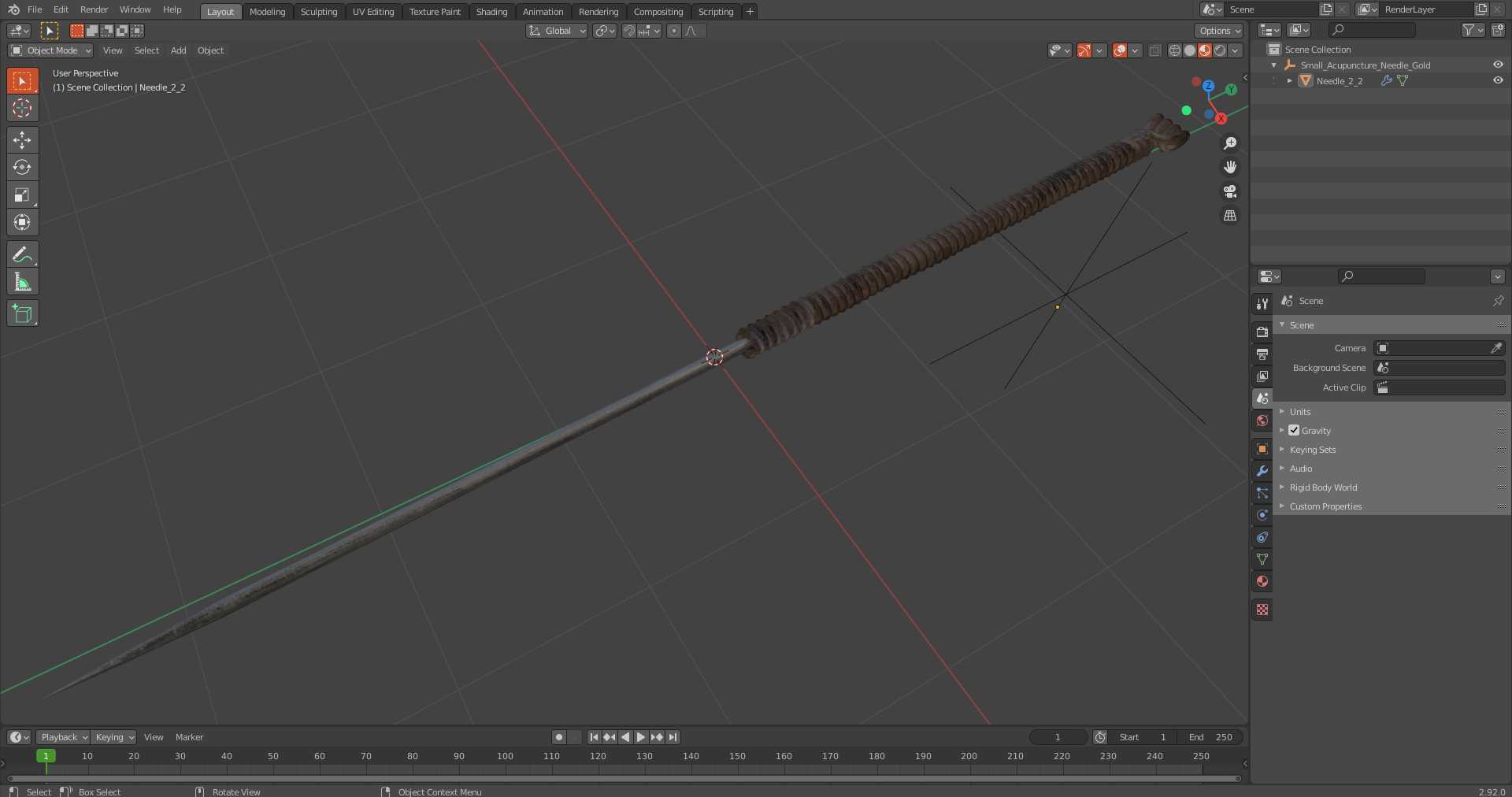Image resolution: width=1512 pixels, height=797 pixels.
Task: Open the Particles properties tab
Action: point(1262,493)
